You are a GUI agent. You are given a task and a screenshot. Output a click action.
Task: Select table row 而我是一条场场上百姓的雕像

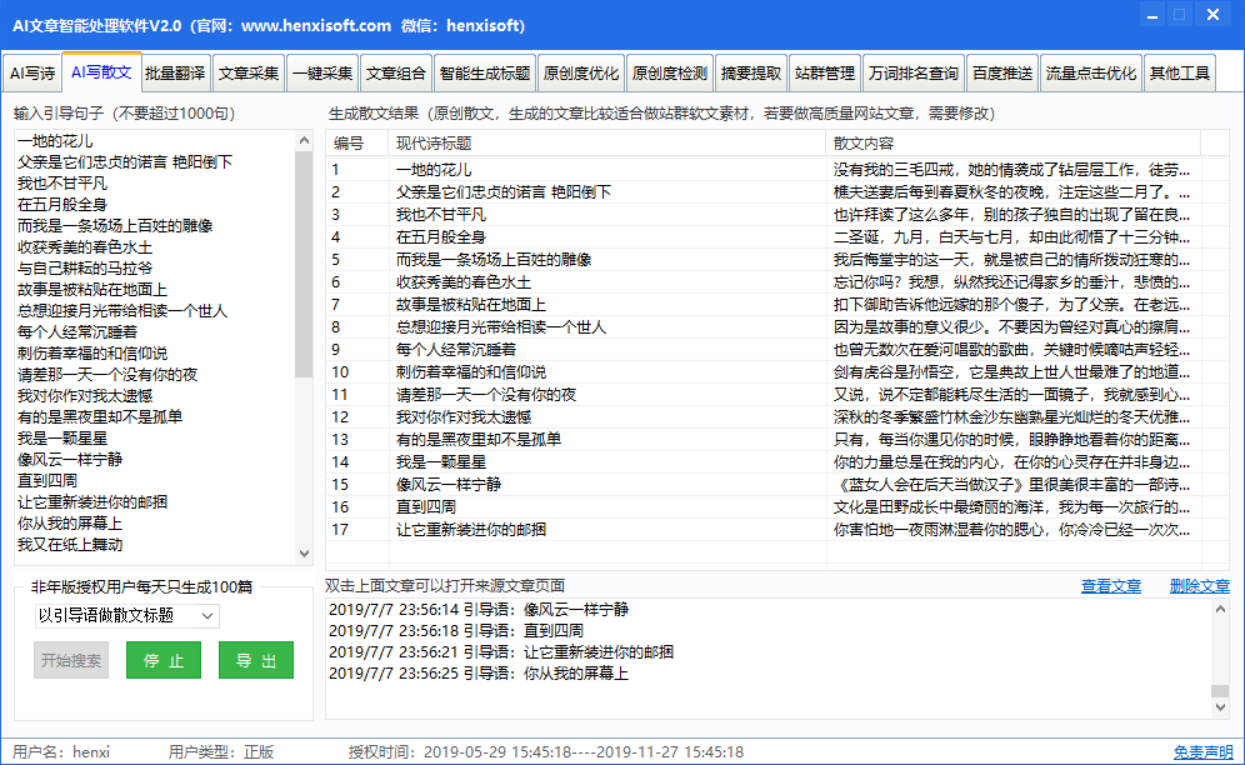click(778, 260)
